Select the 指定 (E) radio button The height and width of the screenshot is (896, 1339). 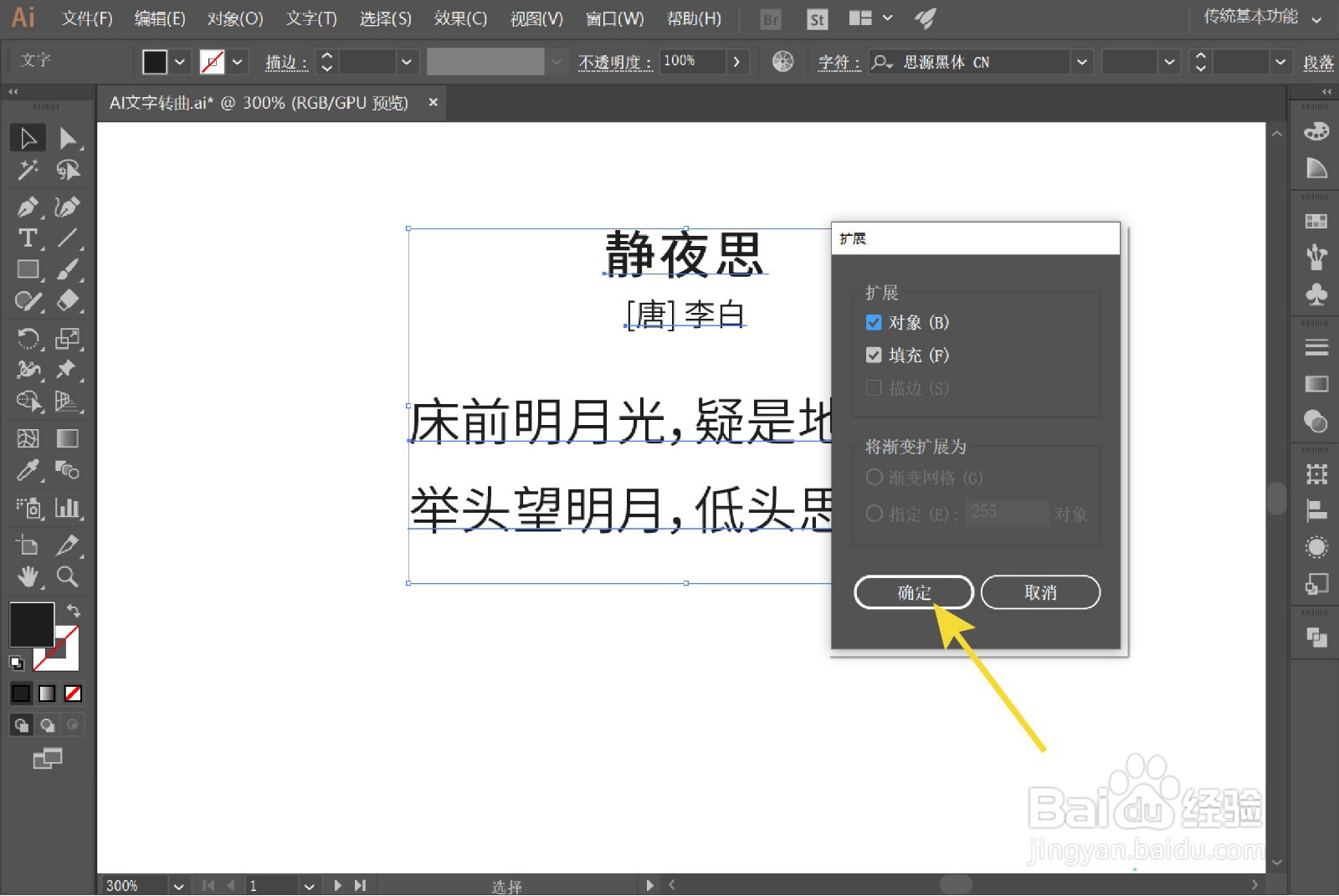(x=875, y=514)
